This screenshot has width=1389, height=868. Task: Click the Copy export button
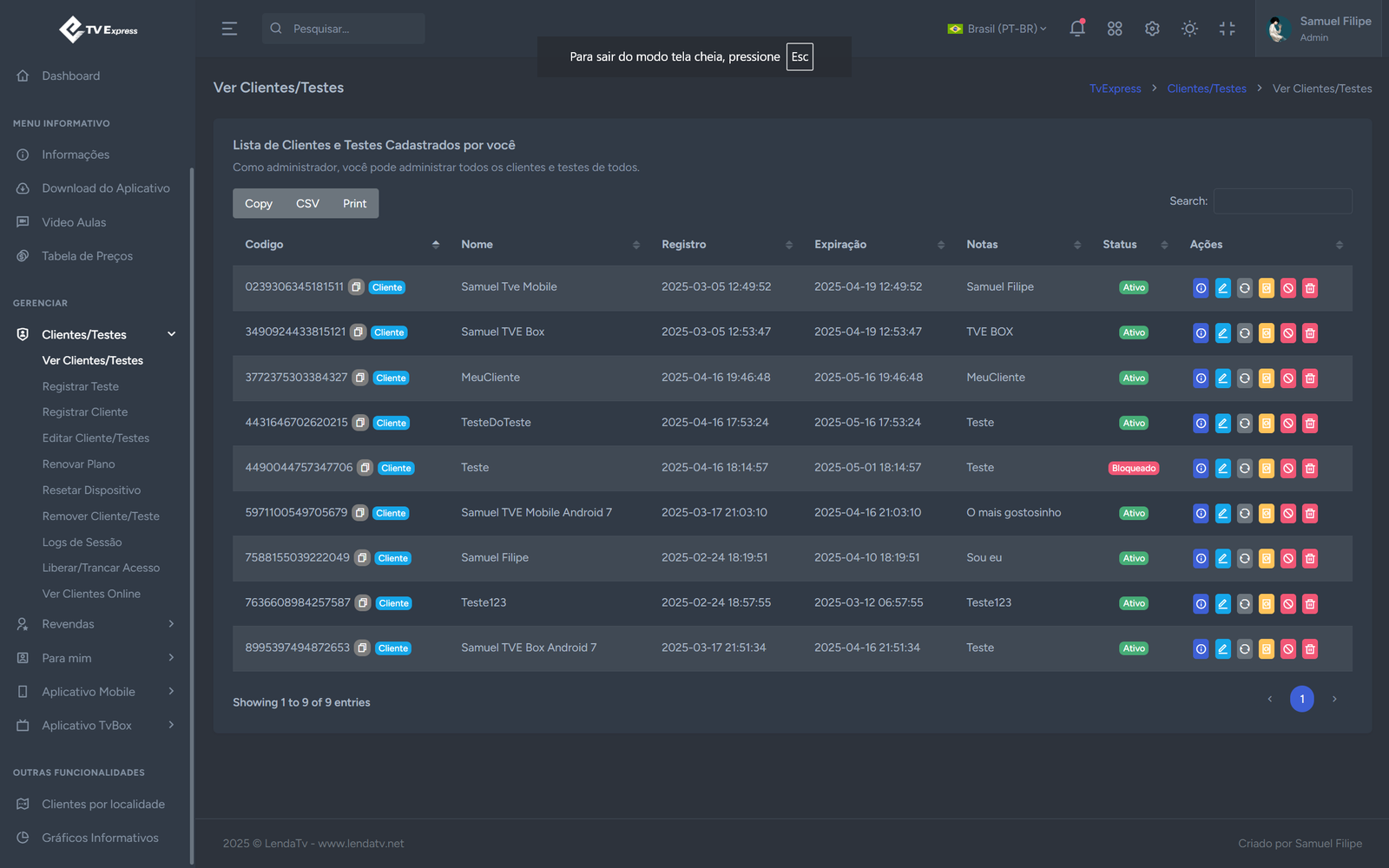coord(259,203)
